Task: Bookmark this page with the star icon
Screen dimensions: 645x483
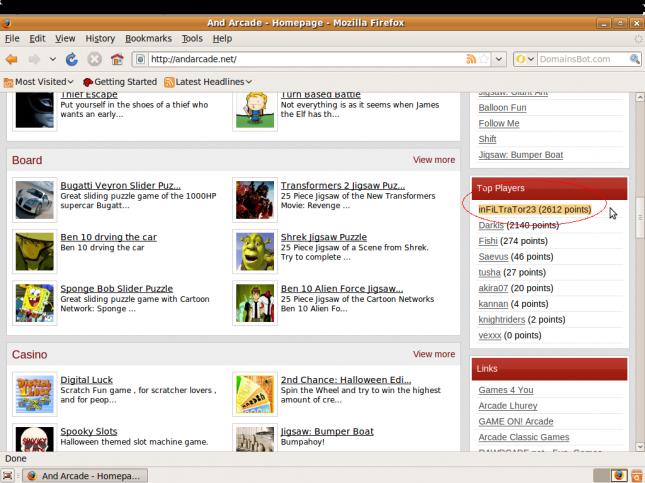Action: click(x=484, y=59)
